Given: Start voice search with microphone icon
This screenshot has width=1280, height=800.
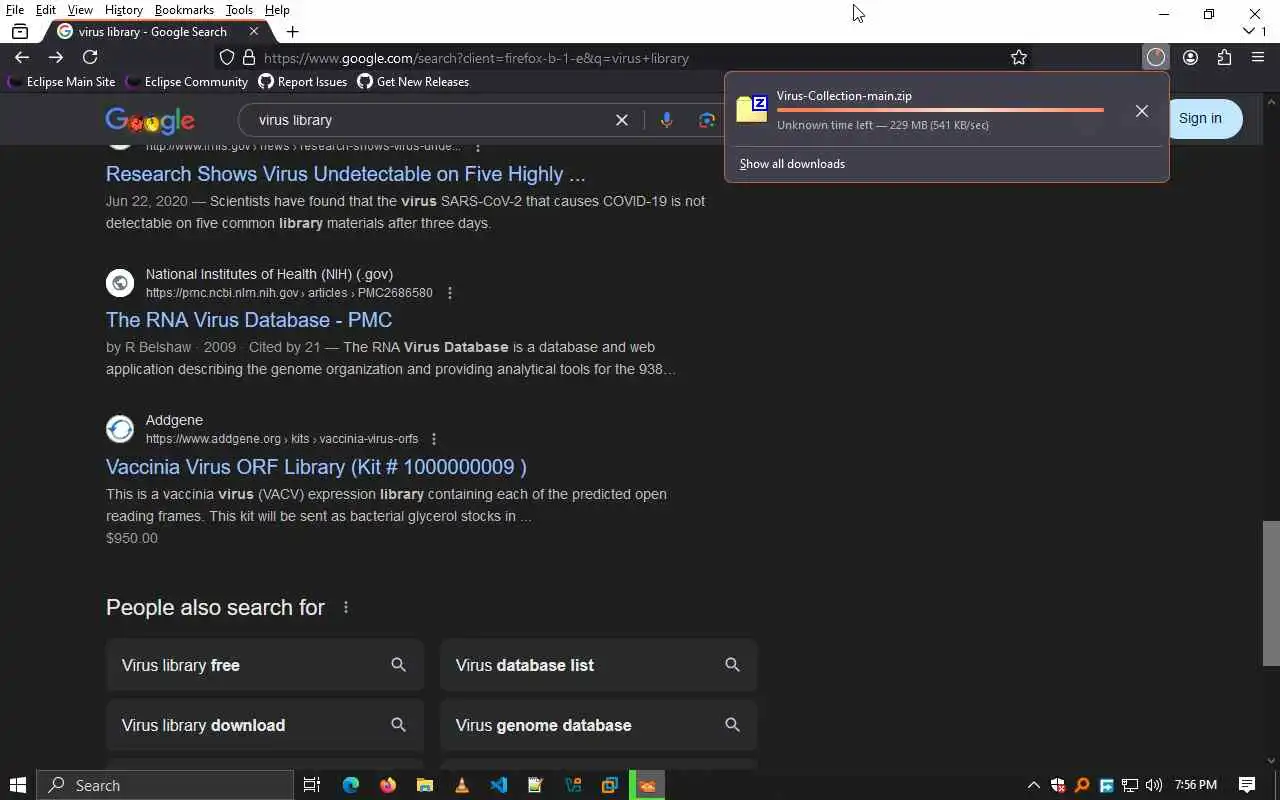Looking at the screenshot, I should tap(666, 120).
